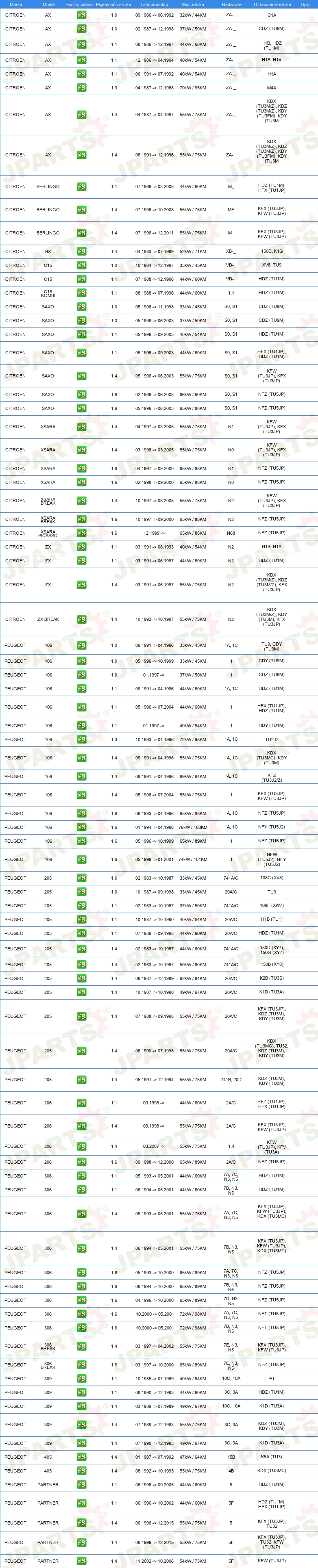This screenshot has height=1568, width=318.
Task: Click the fuel icon in the Peugeot 206 03.2007 row
Action: (81, 1147)
